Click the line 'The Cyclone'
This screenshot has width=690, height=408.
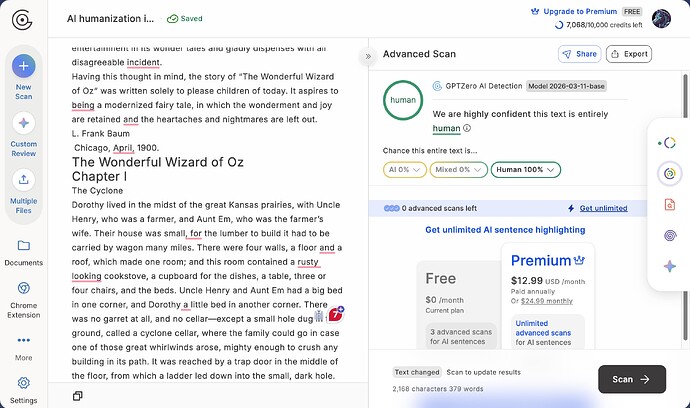tap(97, 191)
